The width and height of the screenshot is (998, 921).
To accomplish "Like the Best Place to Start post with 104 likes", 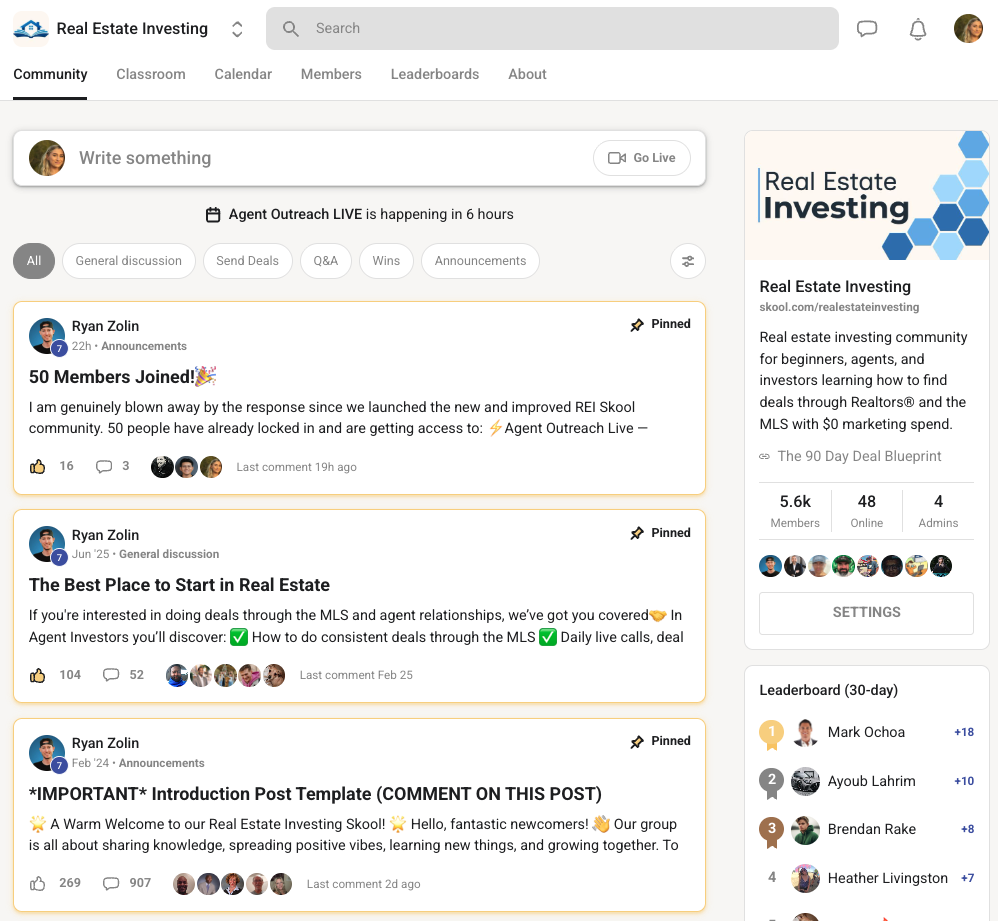I will [38, 675].
